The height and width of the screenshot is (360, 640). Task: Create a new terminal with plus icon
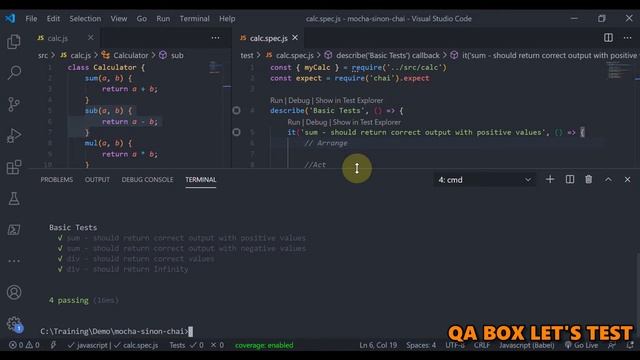click(x=550, y=179)
